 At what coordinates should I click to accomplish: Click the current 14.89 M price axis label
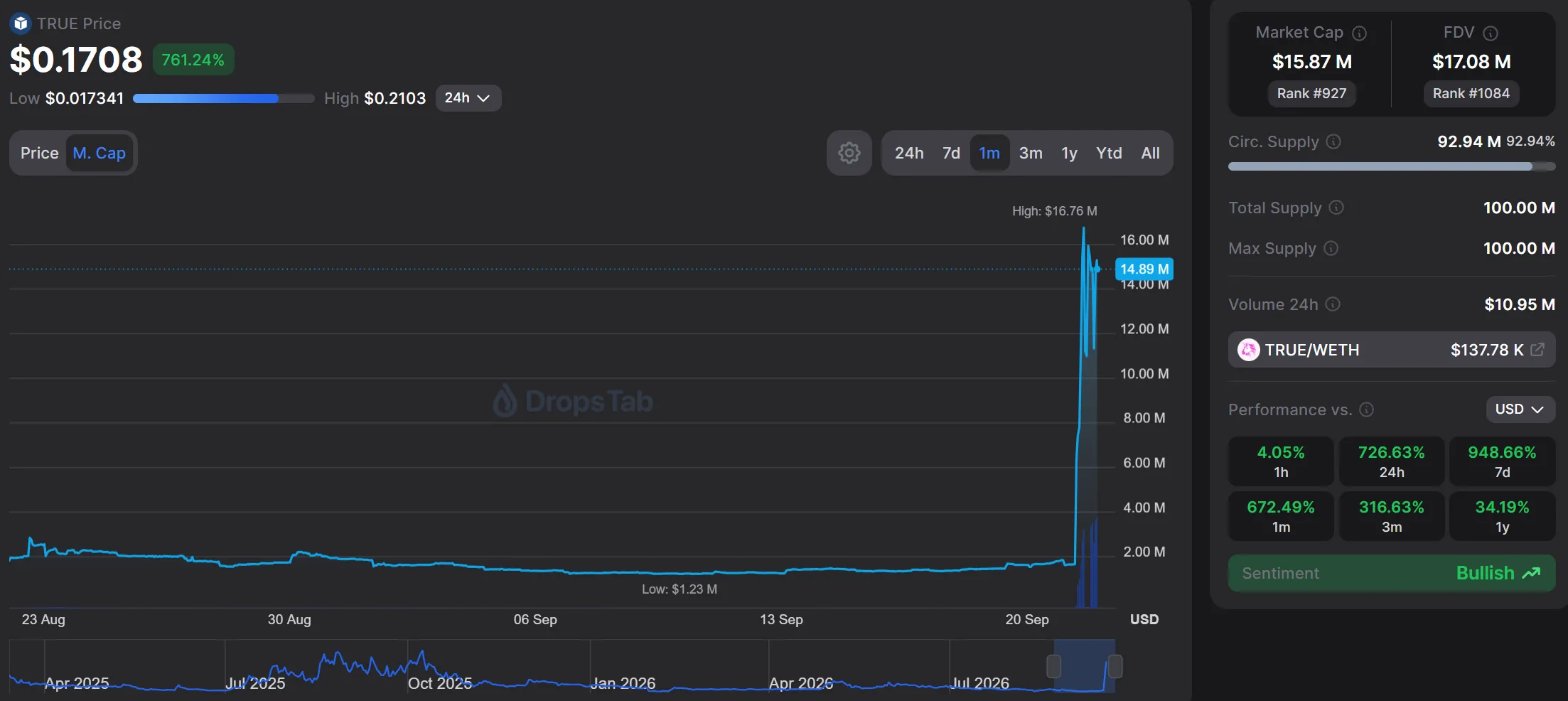coord(1144,269)
